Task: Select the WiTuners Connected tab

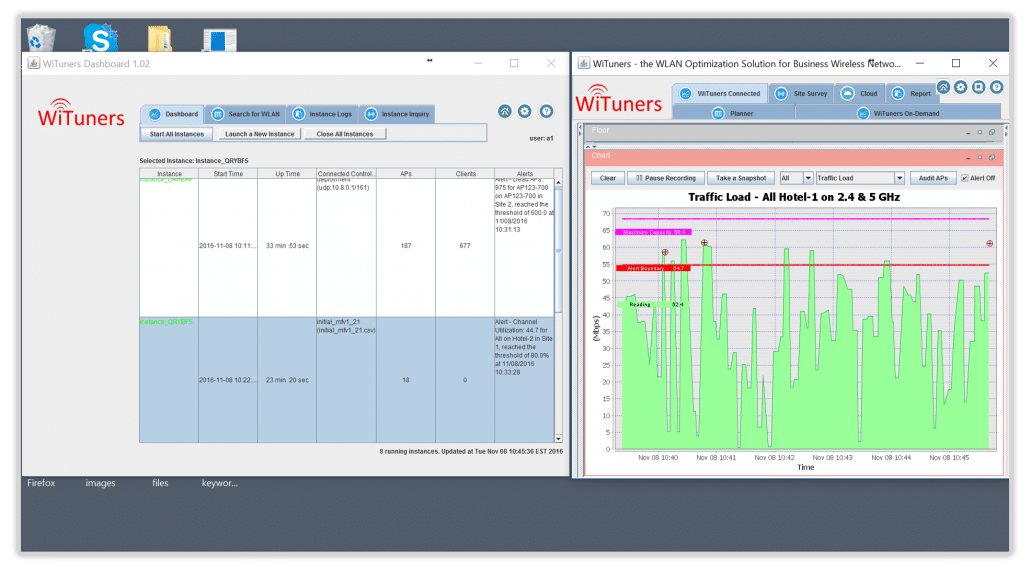Action: coord(719,93)
